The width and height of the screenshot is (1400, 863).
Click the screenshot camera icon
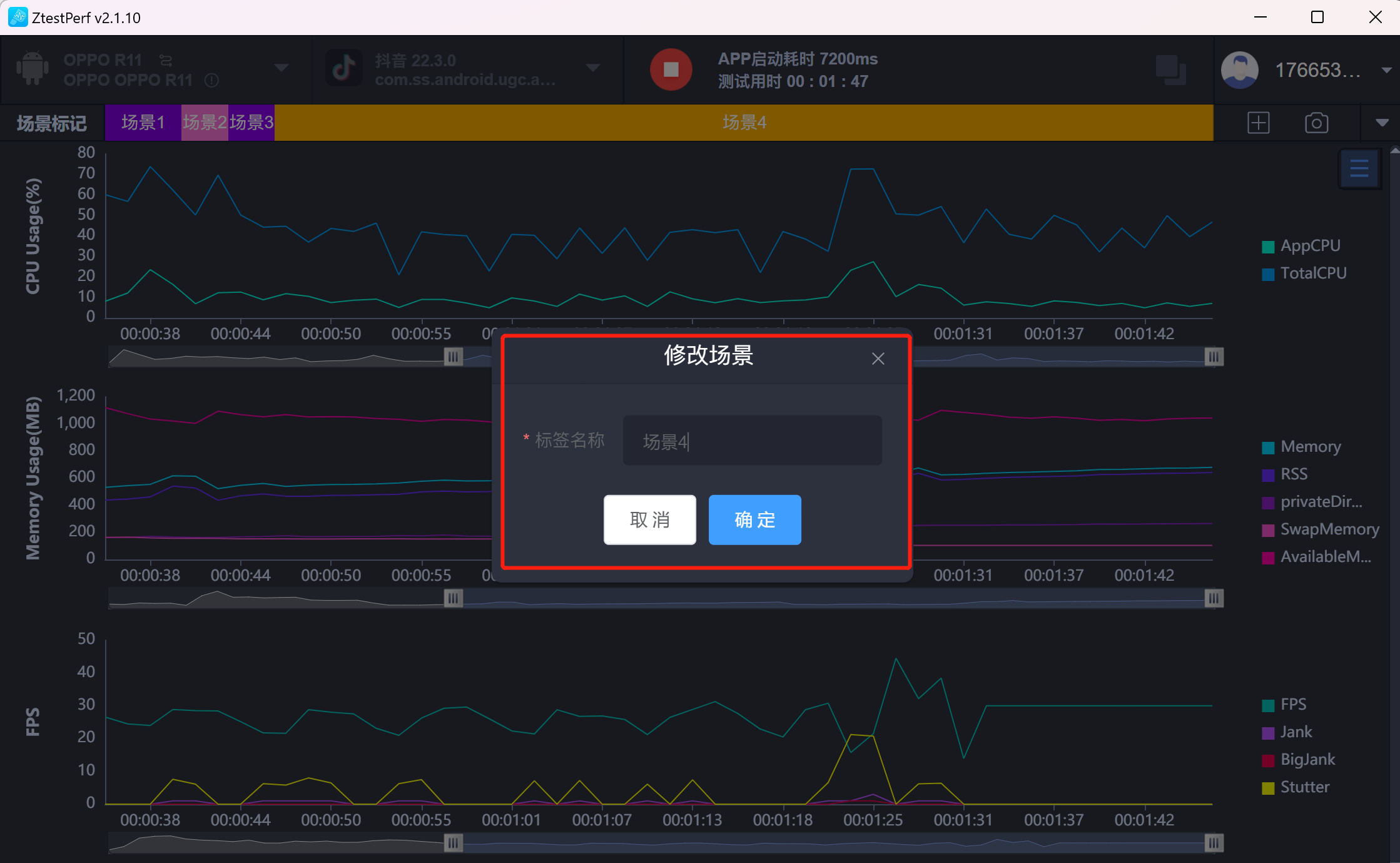pyautogui.click(x=1316, y=123)
